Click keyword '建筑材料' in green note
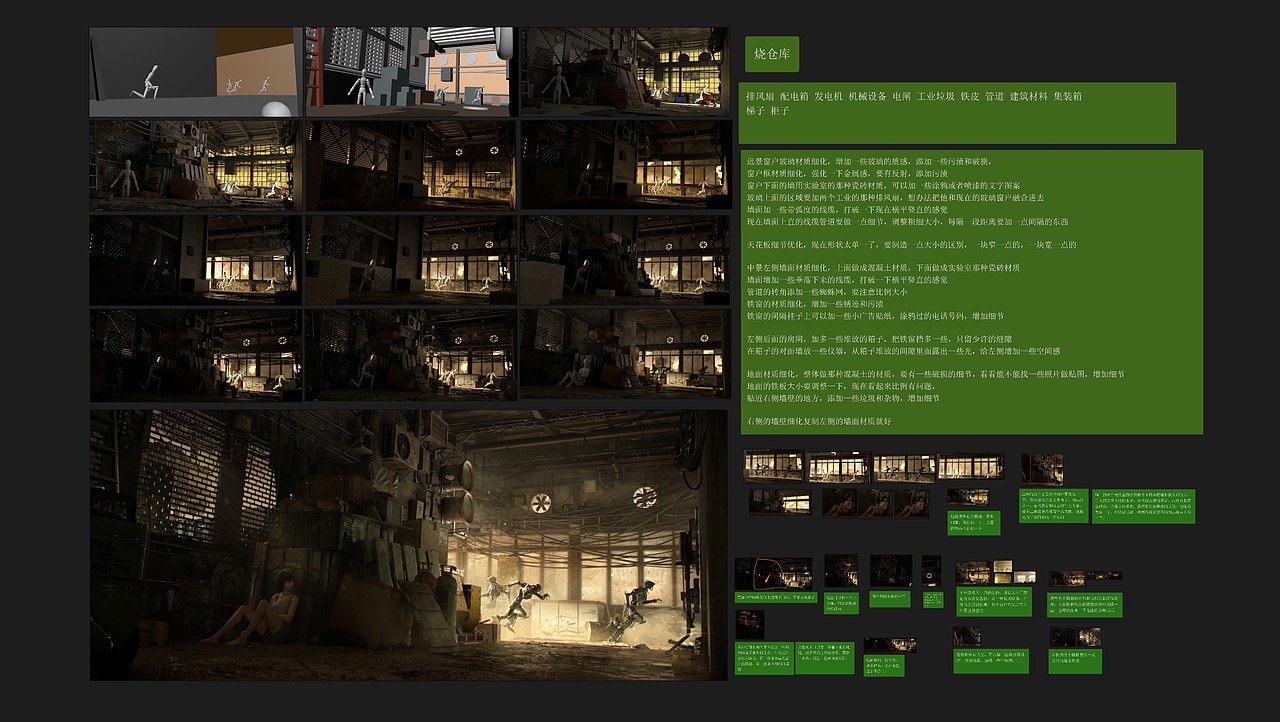Viewport: 1280px width, 722px height. (1029, 97)
